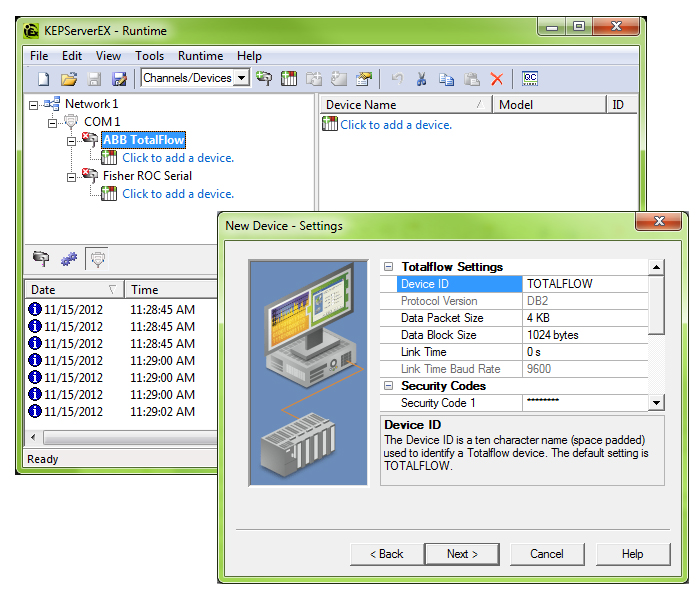Viewport: 700px width, 600px height.
Task: Collapse the Security Codes section
Action: point(388,386)
